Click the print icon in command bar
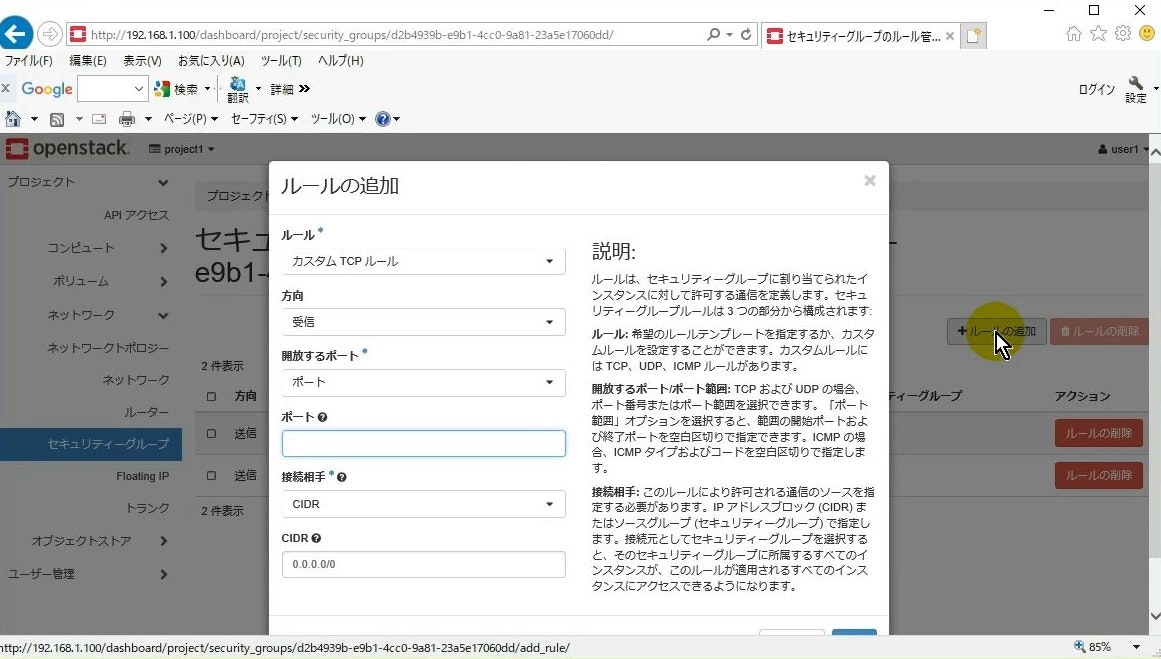 tap(127, 118)
